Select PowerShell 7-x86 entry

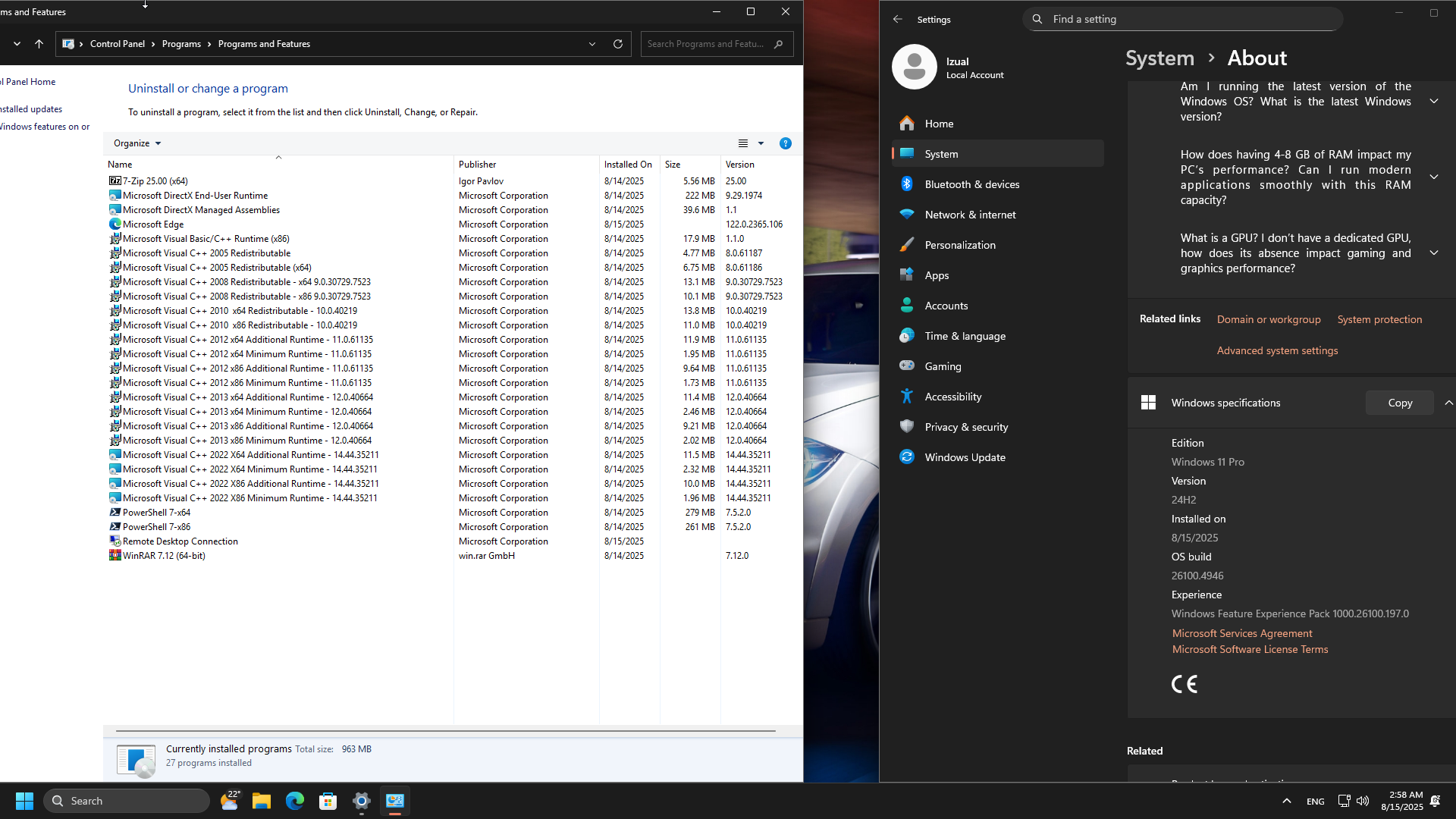(x=452, y=527)
